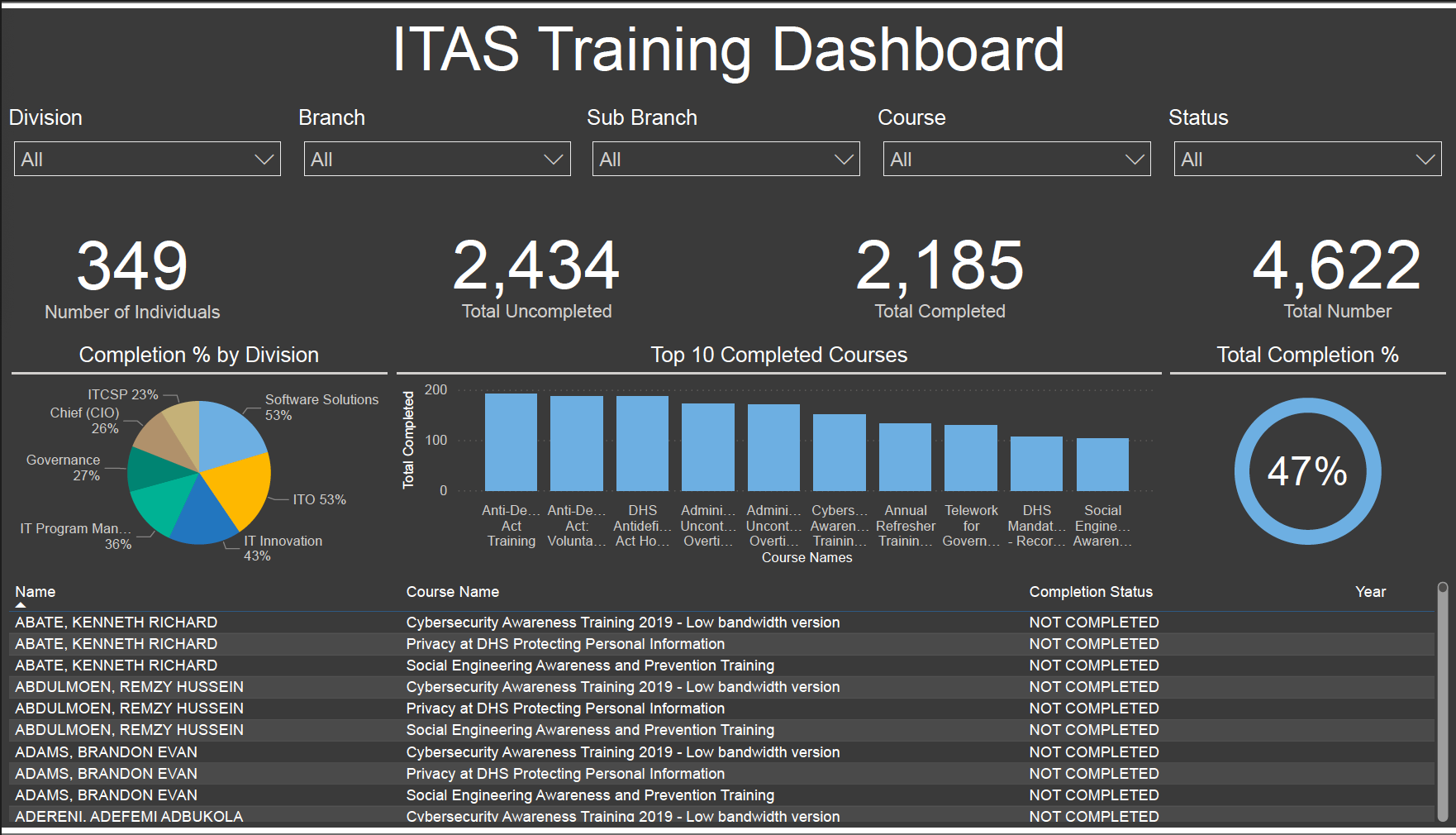The image size is (1456, 835).
Task: Select ABDULMOEN's Privacy at DHS course cell
Action: pyautogui.click(x=565, y=709)
